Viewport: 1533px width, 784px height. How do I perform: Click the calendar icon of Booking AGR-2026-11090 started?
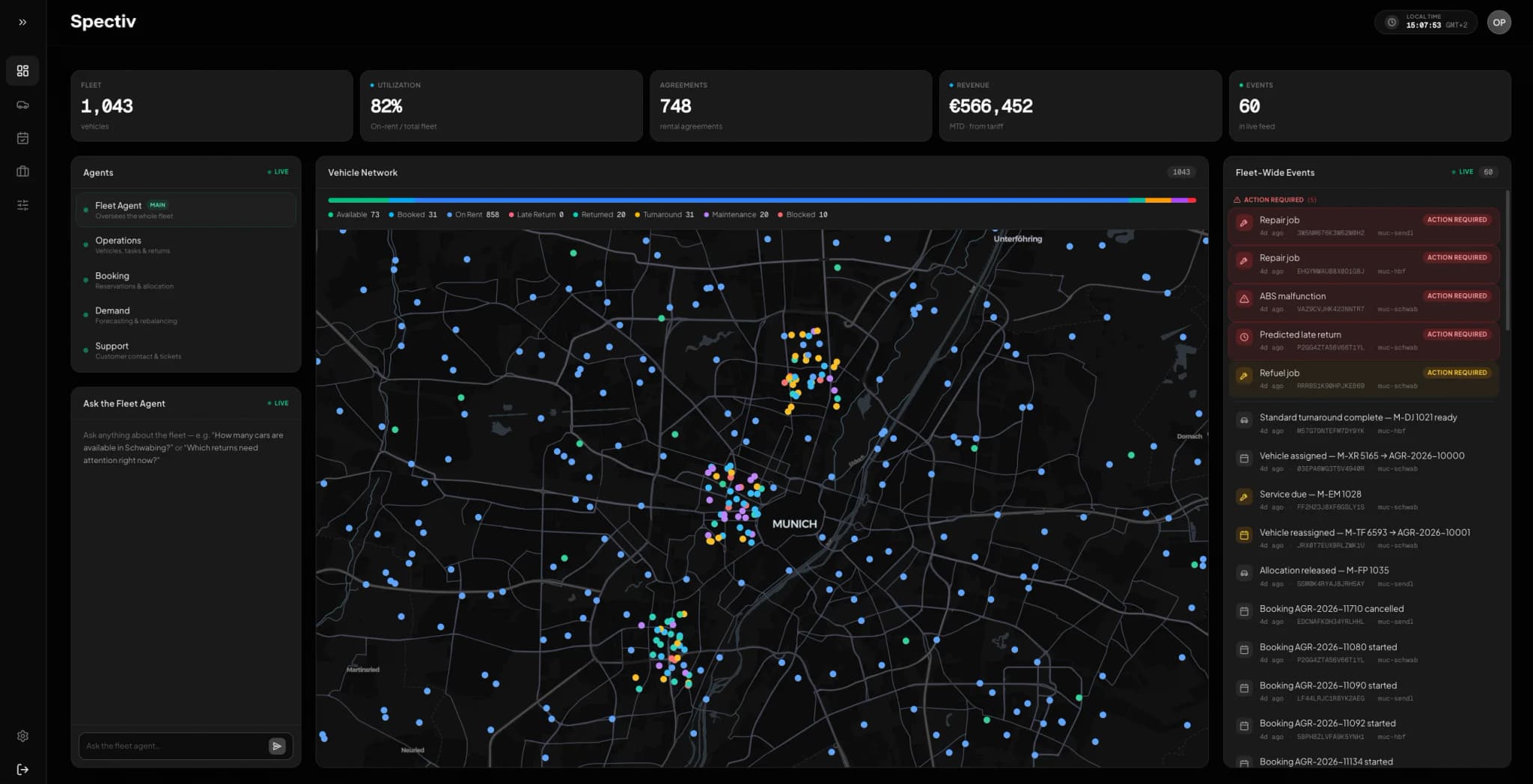[x=1244, y=688]
